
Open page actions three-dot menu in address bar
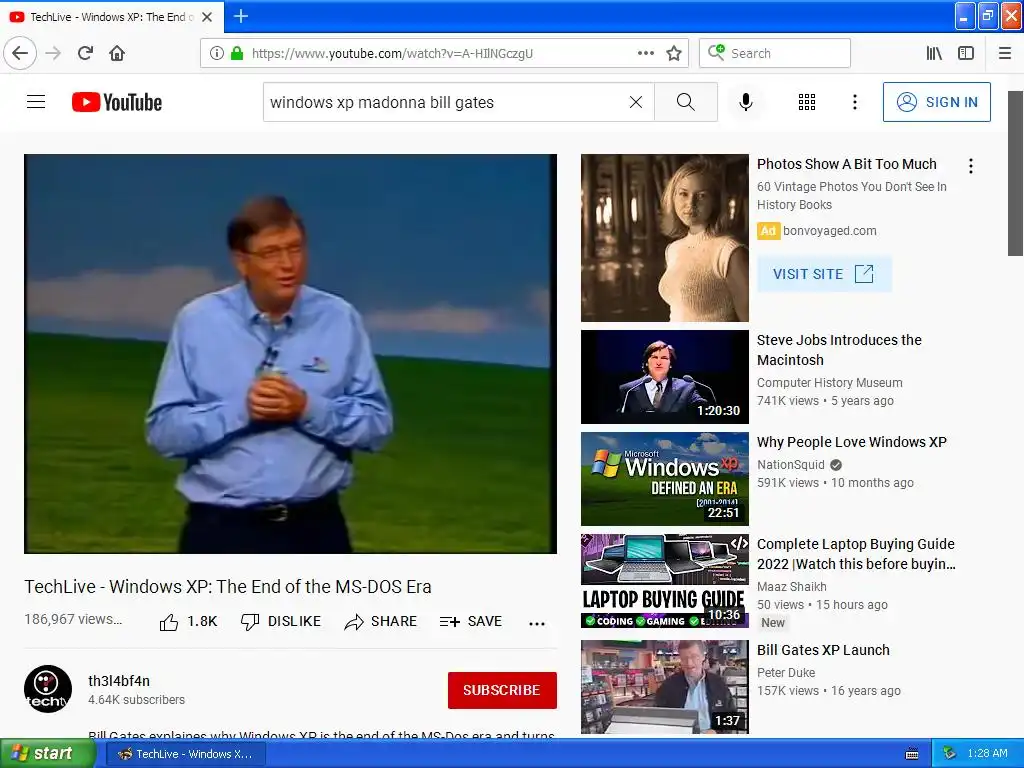tap(645, 53)
